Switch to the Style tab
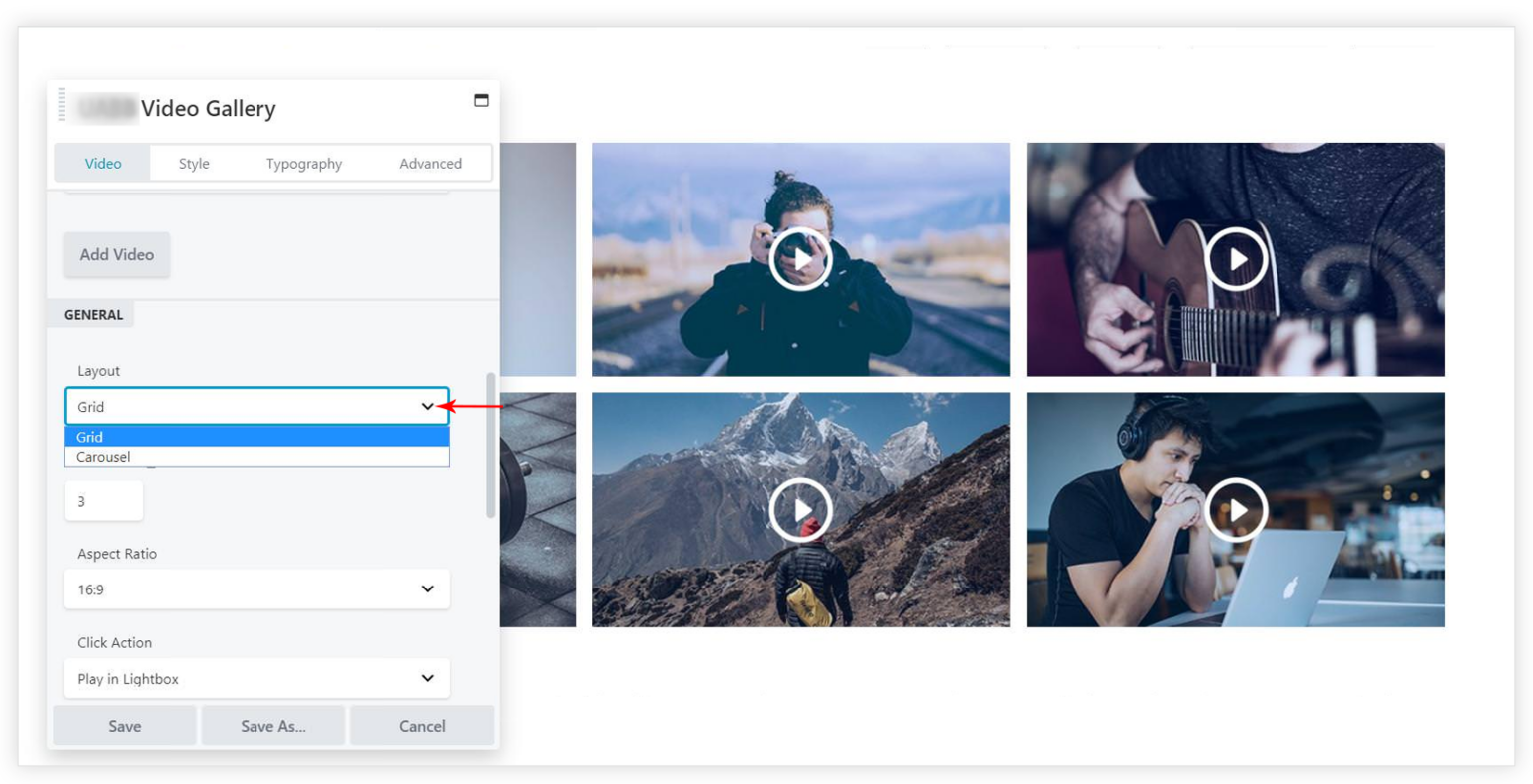 (193, 163)
